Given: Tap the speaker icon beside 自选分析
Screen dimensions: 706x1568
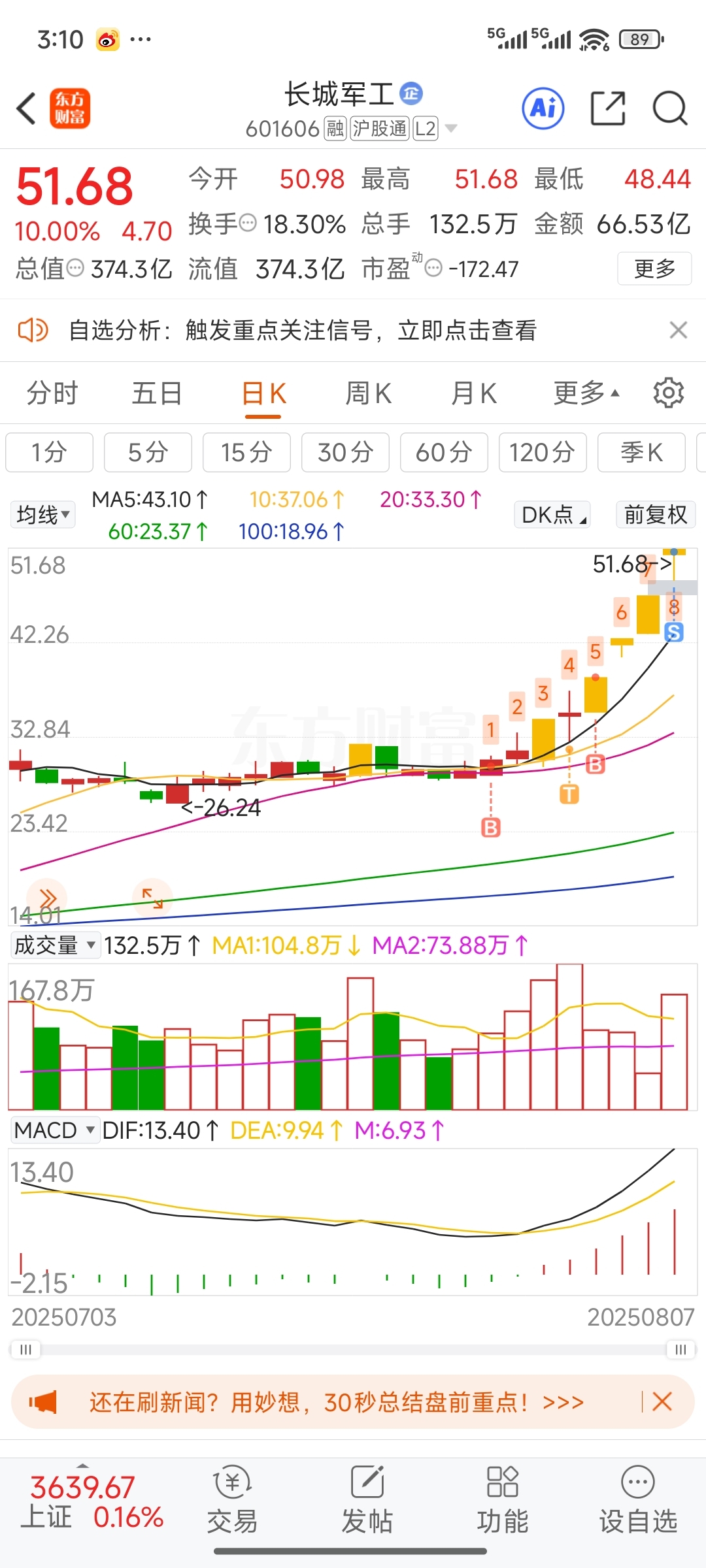Looking at the screenshot, I should tap(33, 330).
